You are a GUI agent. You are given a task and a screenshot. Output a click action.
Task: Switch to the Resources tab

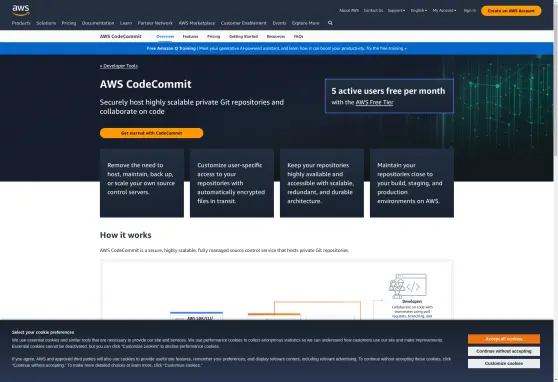click(276, 36)
